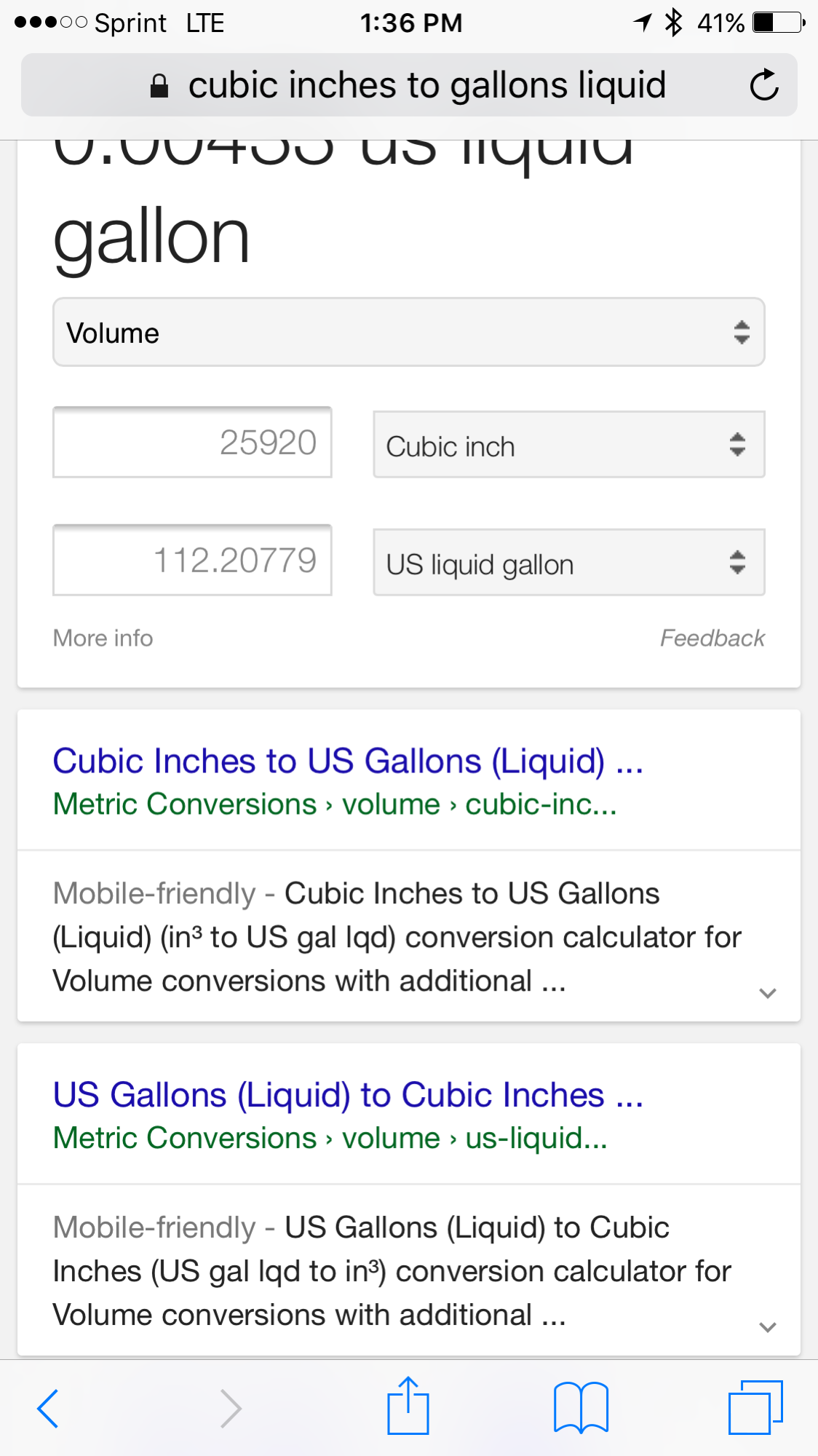Viewport: 818px width, 1456px height.
Task: Tap the battery indicator in status bar
Action: point(779,23)
